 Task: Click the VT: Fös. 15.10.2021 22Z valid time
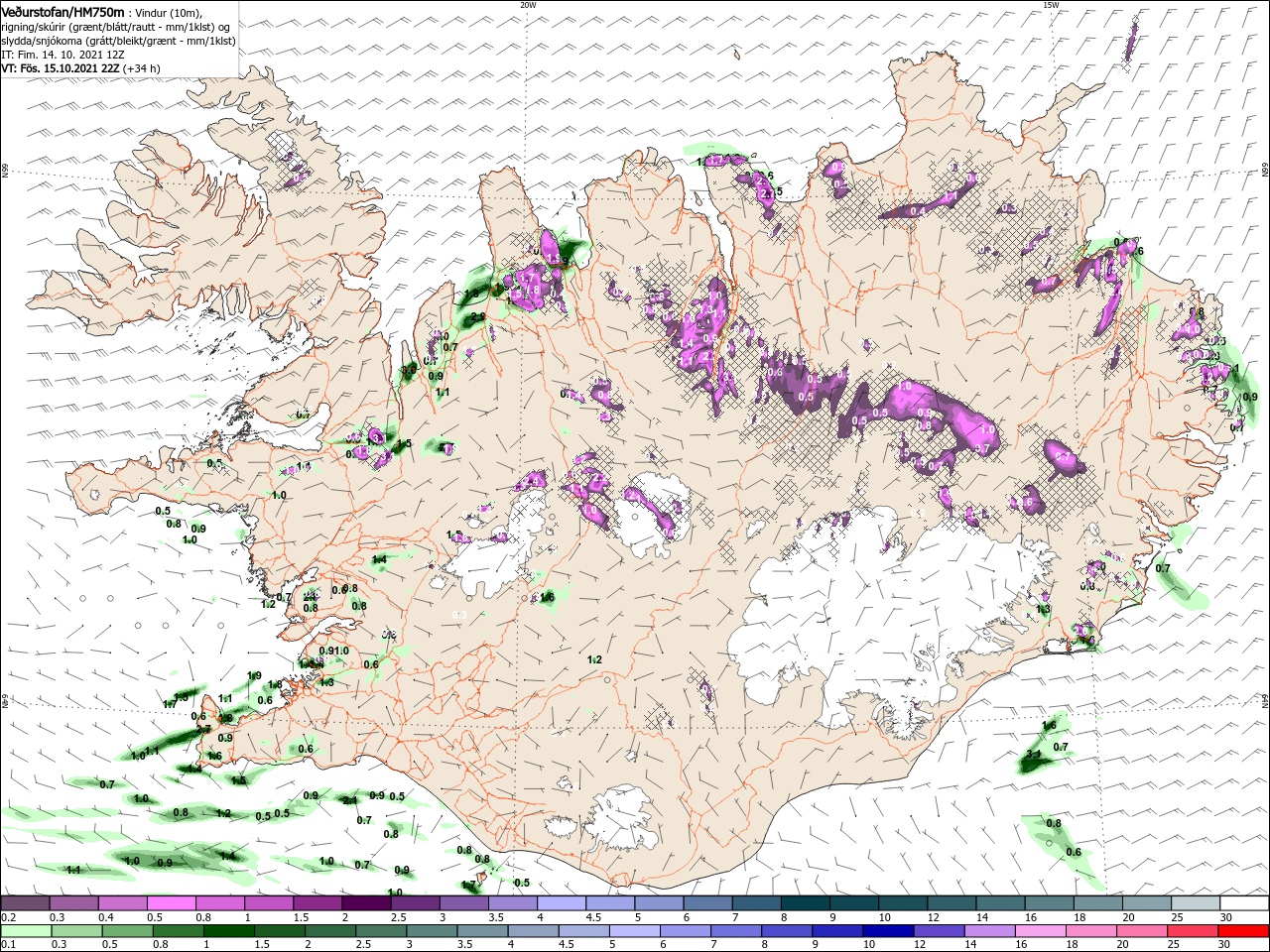[80, 68]
